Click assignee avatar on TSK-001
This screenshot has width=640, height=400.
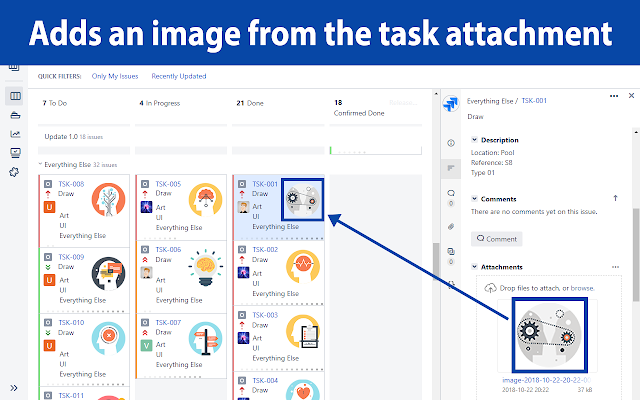[243, 207]
